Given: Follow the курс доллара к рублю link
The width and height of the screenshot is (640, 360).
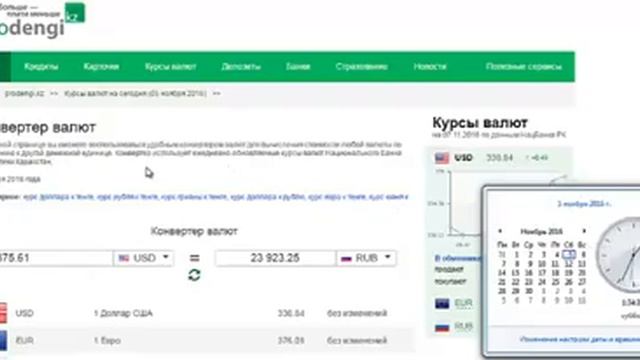Looking at the screenshot, I should [x=267, y=197].
